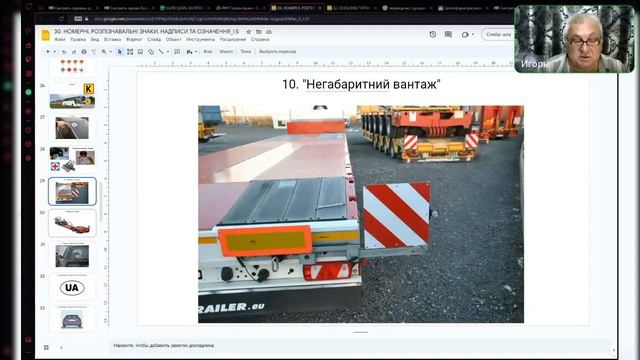Expand the new slide layout dropdown

(x=55, y=52)
